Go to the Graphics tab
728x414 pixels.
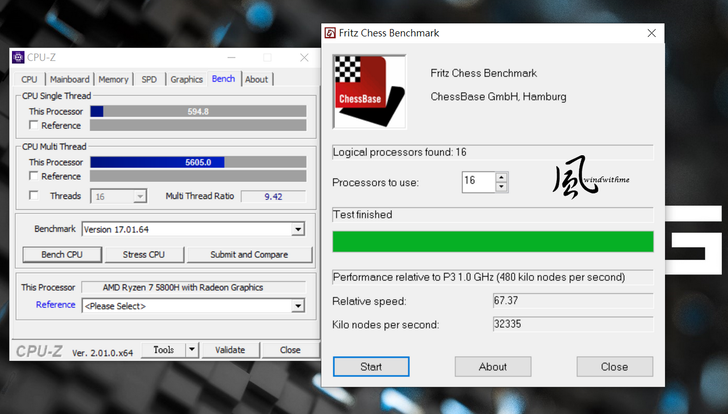[x=187, y=79]
